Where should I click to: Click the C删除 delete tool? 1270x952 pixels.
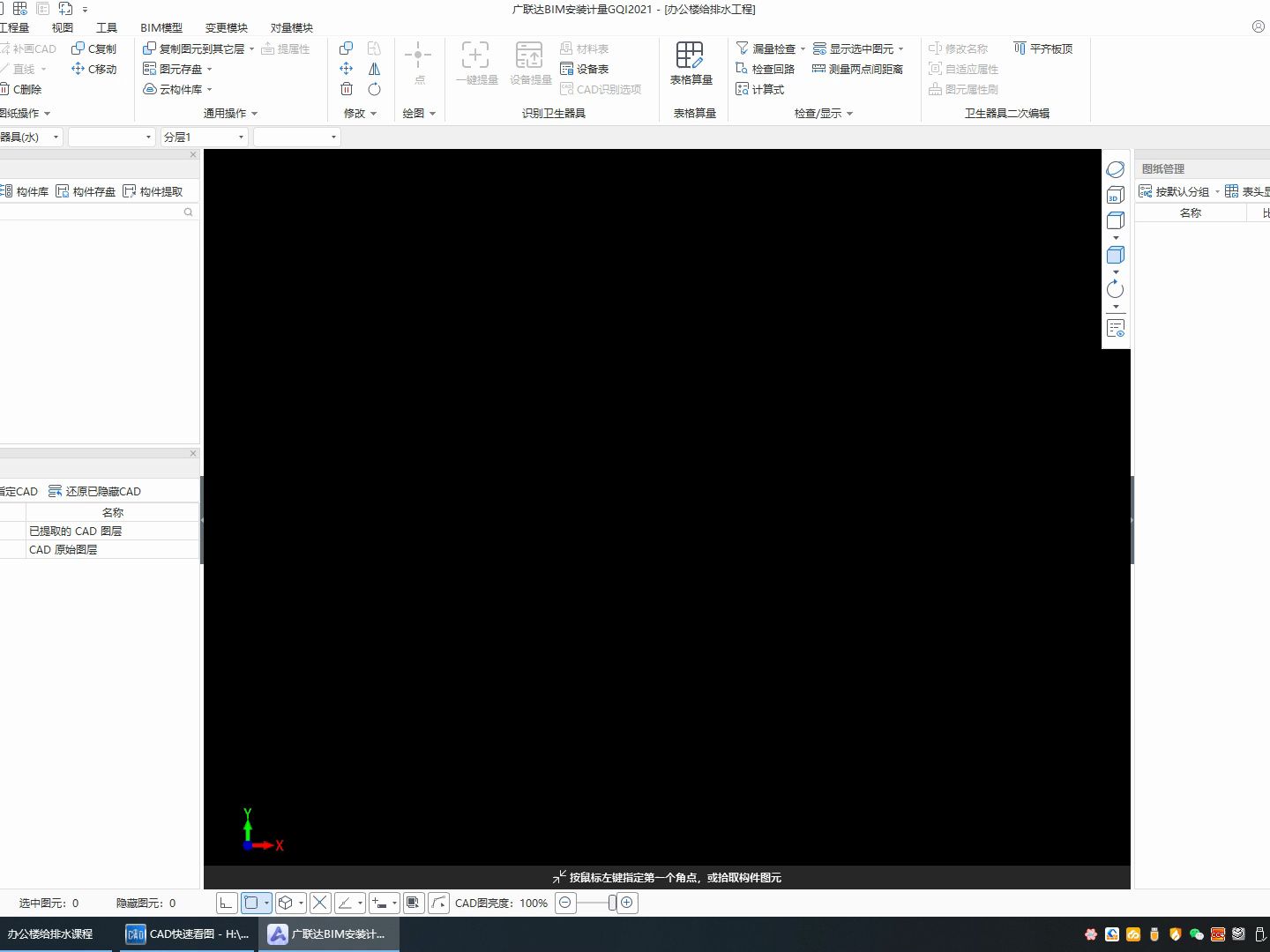point(20,89)
